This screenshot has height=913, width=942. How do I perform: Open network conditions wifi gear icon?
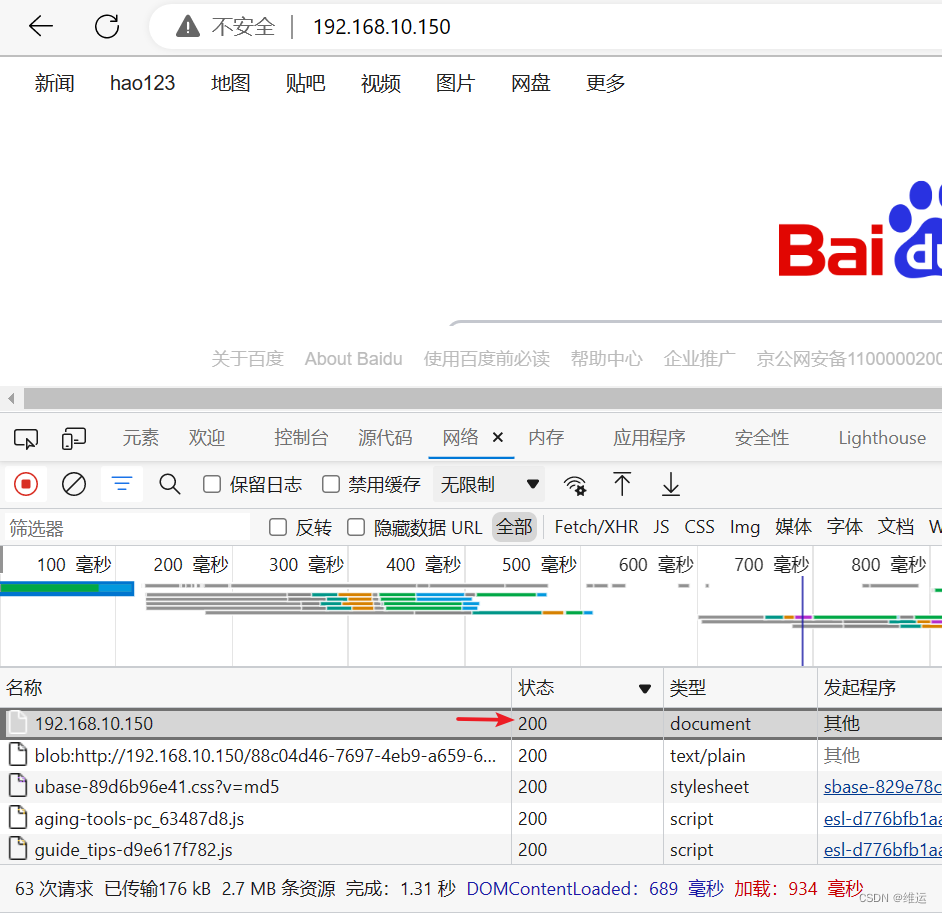[x=575, y=485]
